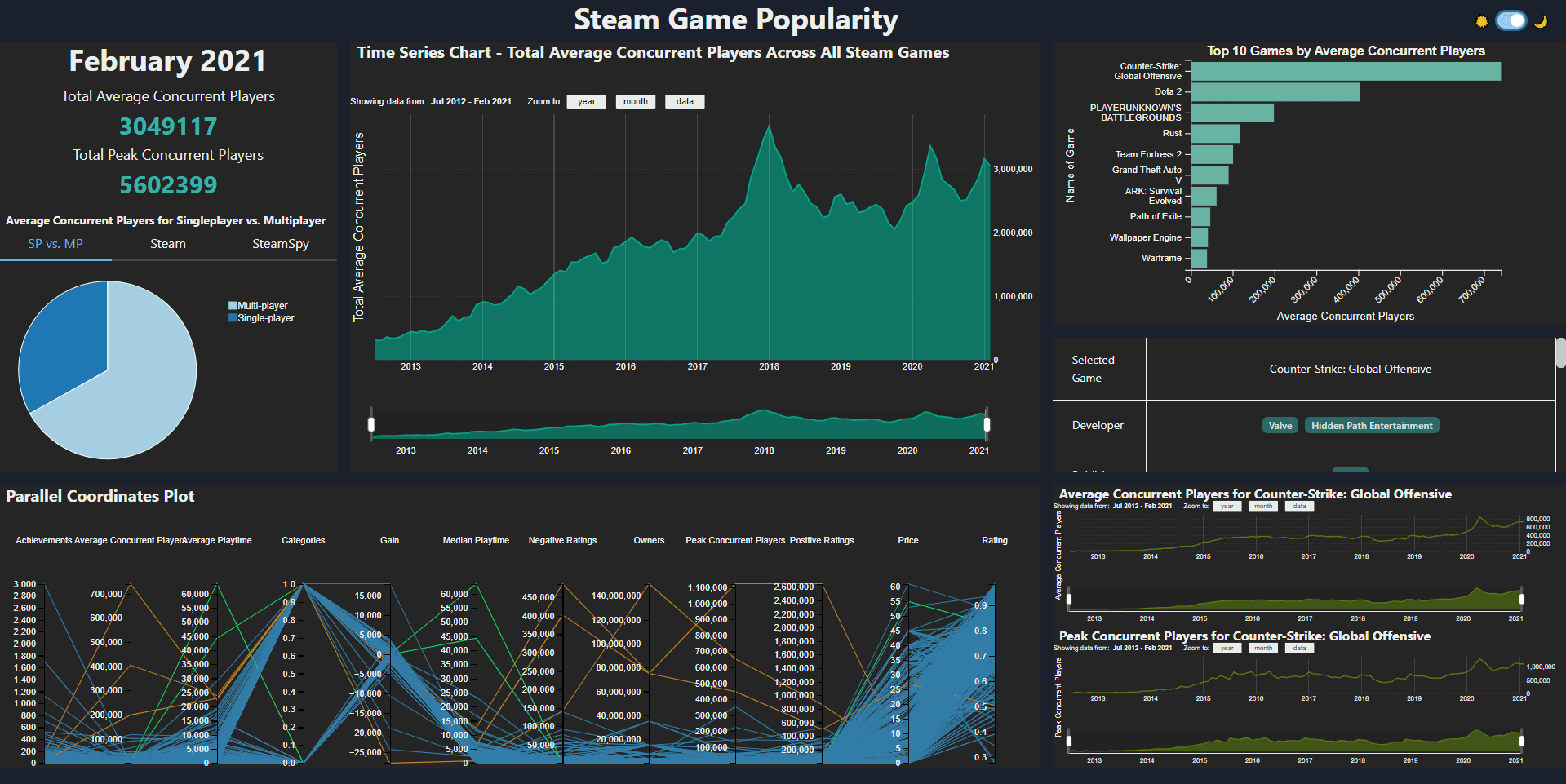Zoom main time series to all data
1566x784 pixels.
point(685,101)
